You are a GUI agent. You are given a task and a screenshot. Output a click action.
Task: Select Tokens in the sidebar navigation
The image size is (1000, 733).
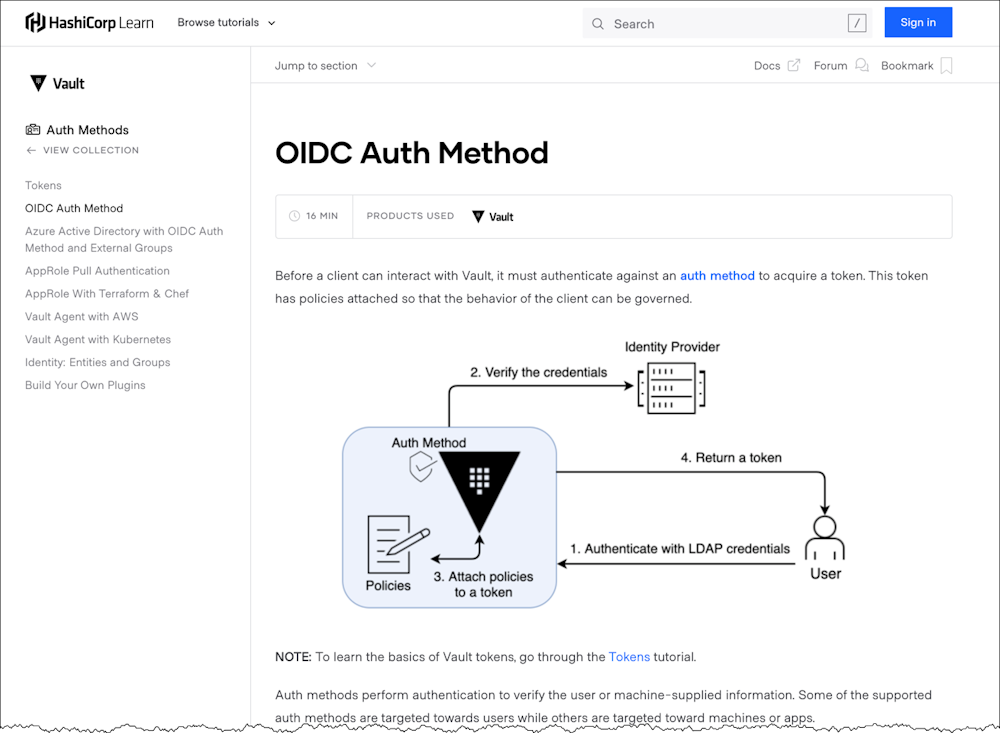click(43, 185)
